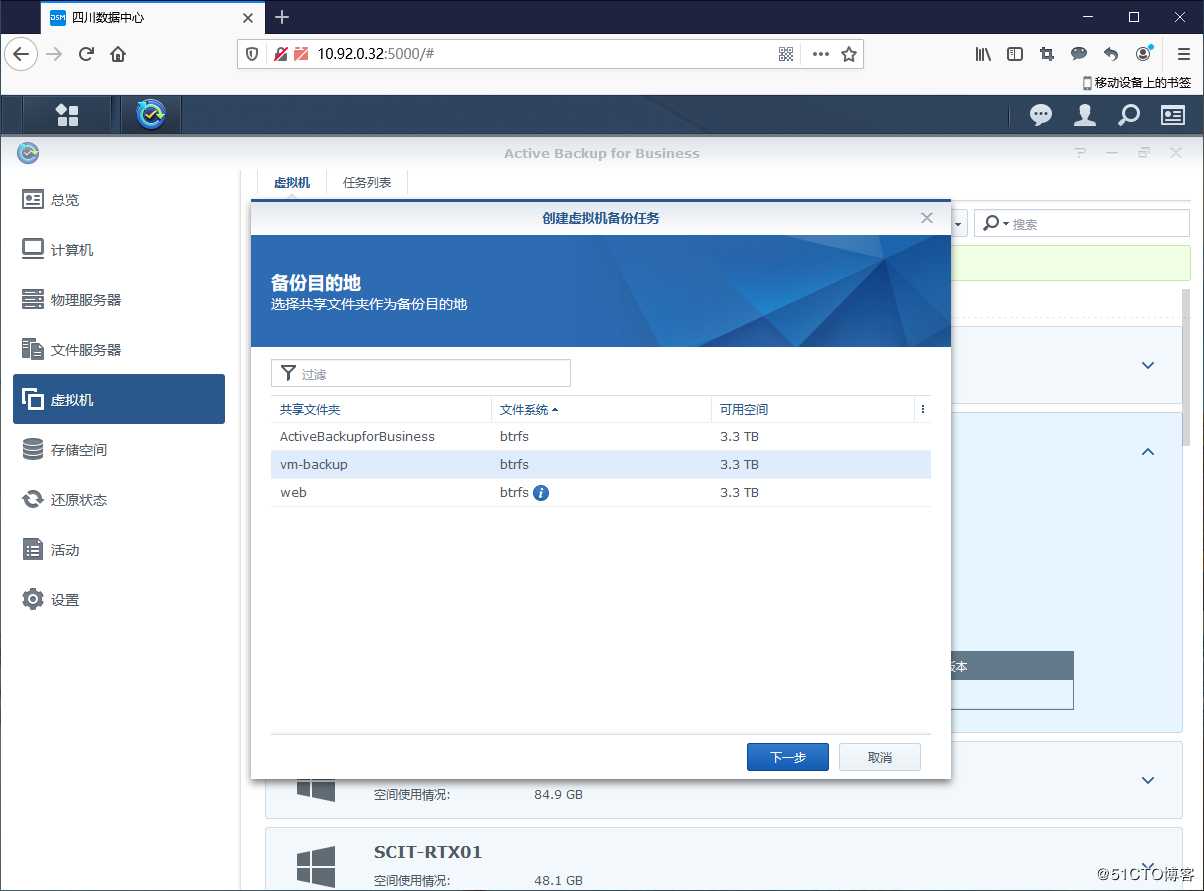Sort by 可用空间 column header
The width and height of the screenshot is (1204, 891).
pos(813,409)
